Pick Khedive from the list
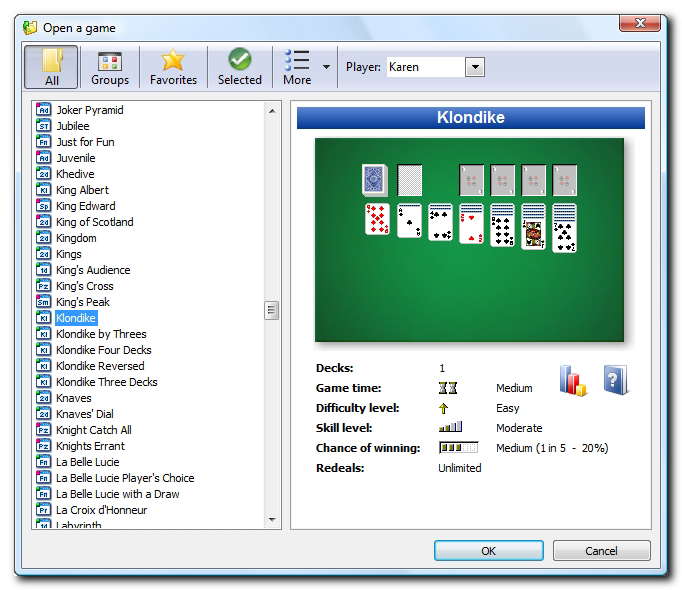682x590 pixels. 75,174
